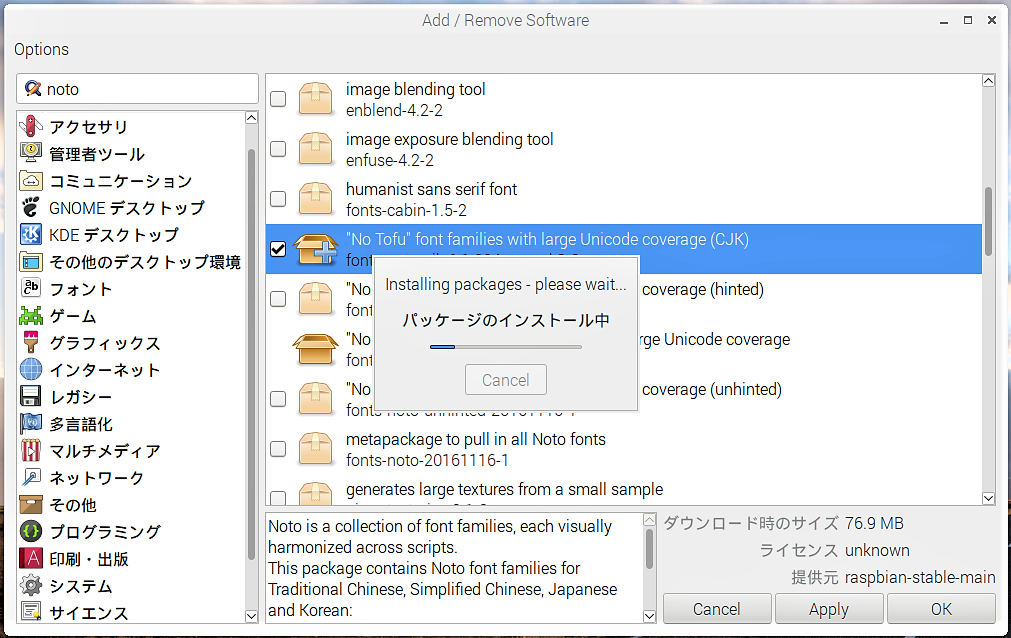Click the installation progress bar
Image resolution: width=1011 pixels, height=638 pixels.
506,347
